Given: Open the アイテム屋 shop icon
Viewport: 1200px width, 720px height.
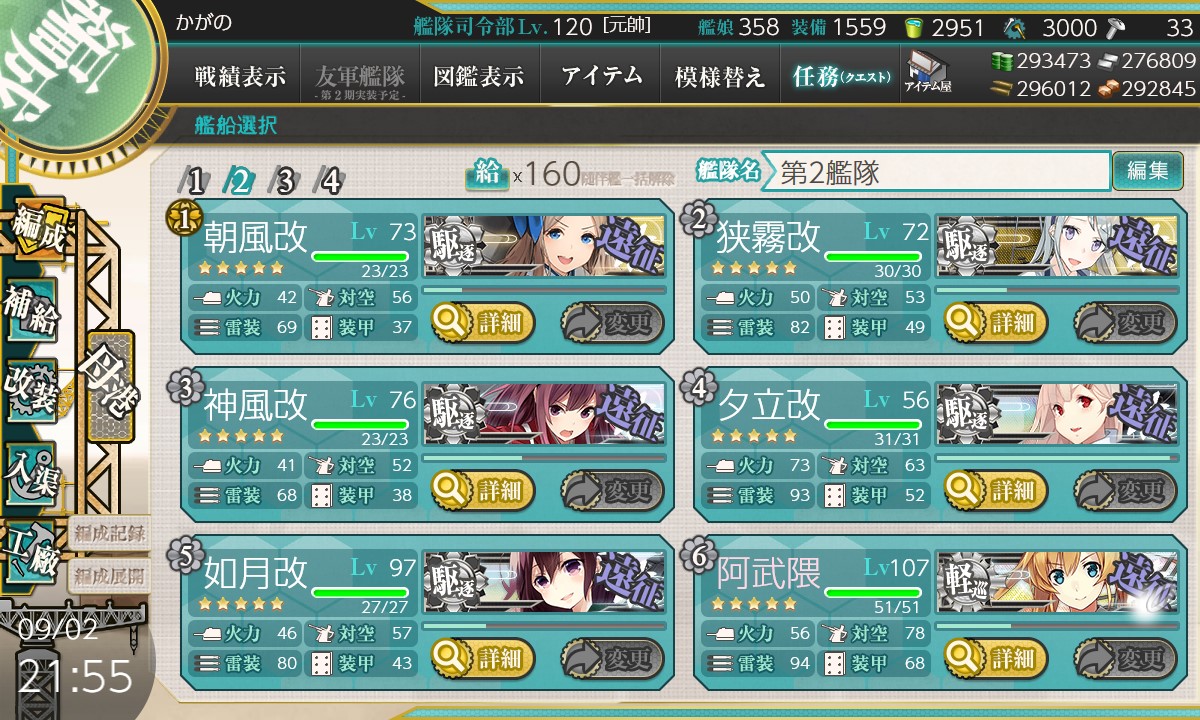Looking at the screenshot, I should [x=928, y=72].
